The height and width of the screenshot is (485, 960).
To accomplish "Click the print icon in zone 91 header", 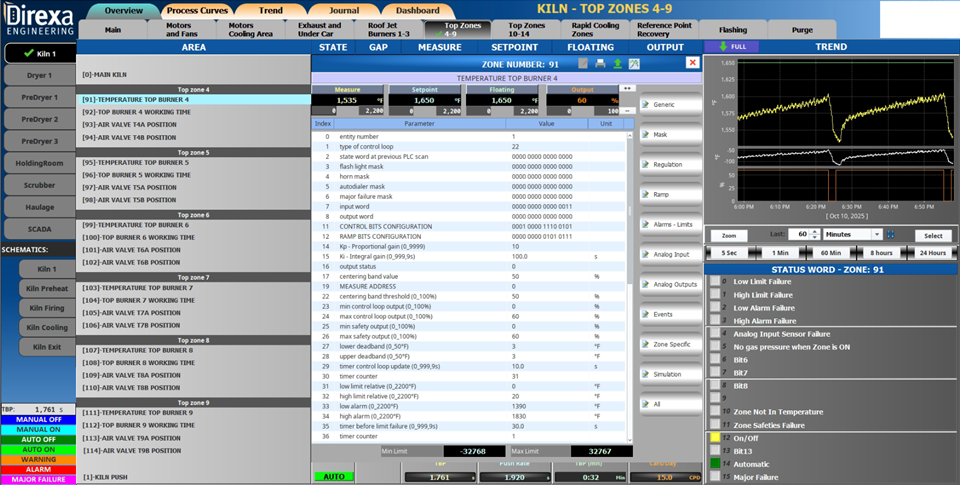I will click(600, 64).
